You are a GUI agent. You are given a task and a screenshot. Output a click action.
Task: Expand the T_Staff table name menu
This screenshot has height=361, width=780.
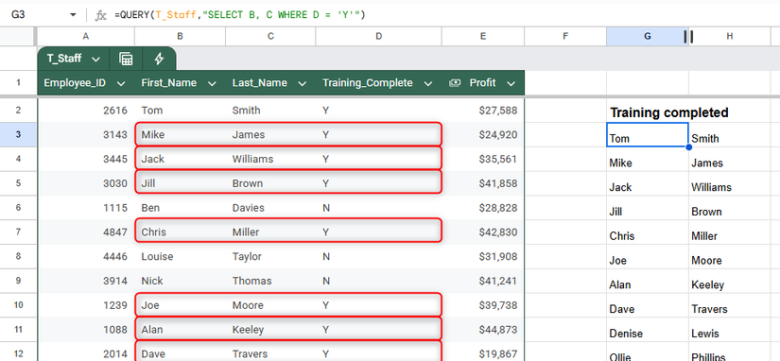point(96,59)
